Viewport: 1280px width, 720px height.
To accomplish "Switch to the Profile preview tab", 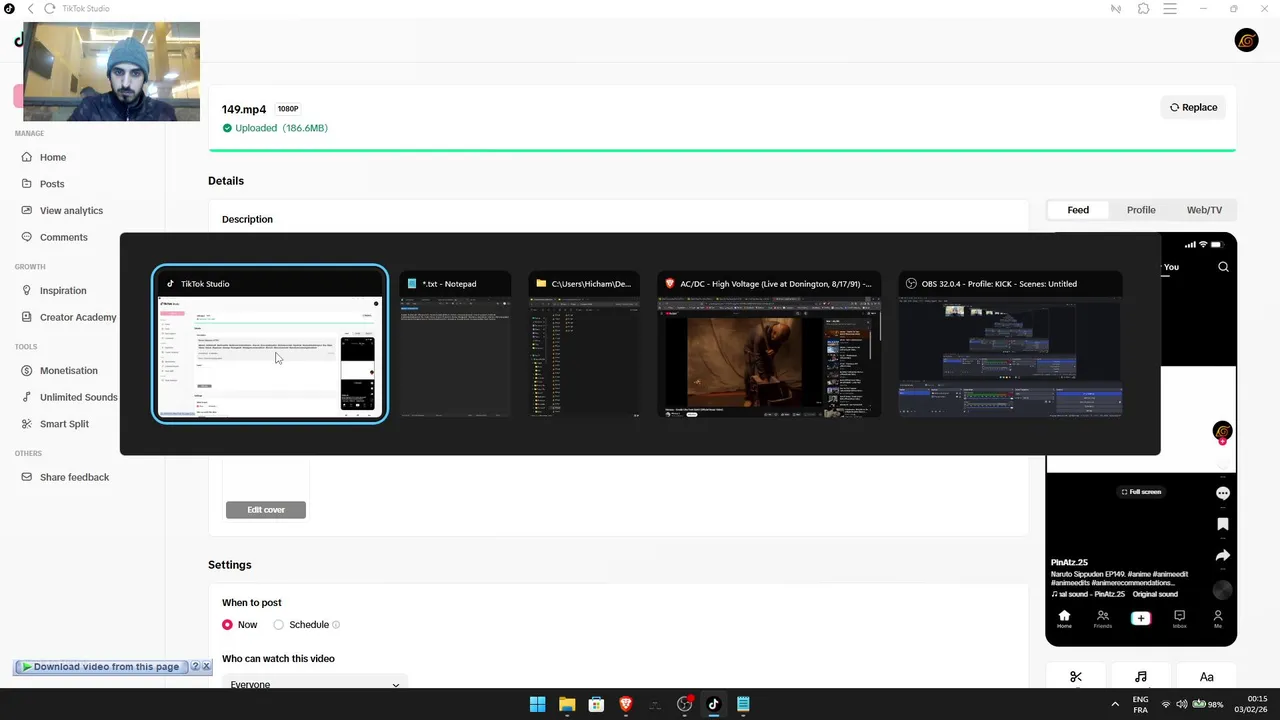I will [1141, 210].
